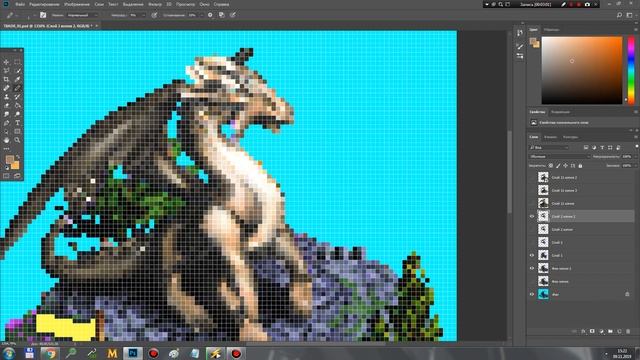Select the Paint Bucket tool

17,105
